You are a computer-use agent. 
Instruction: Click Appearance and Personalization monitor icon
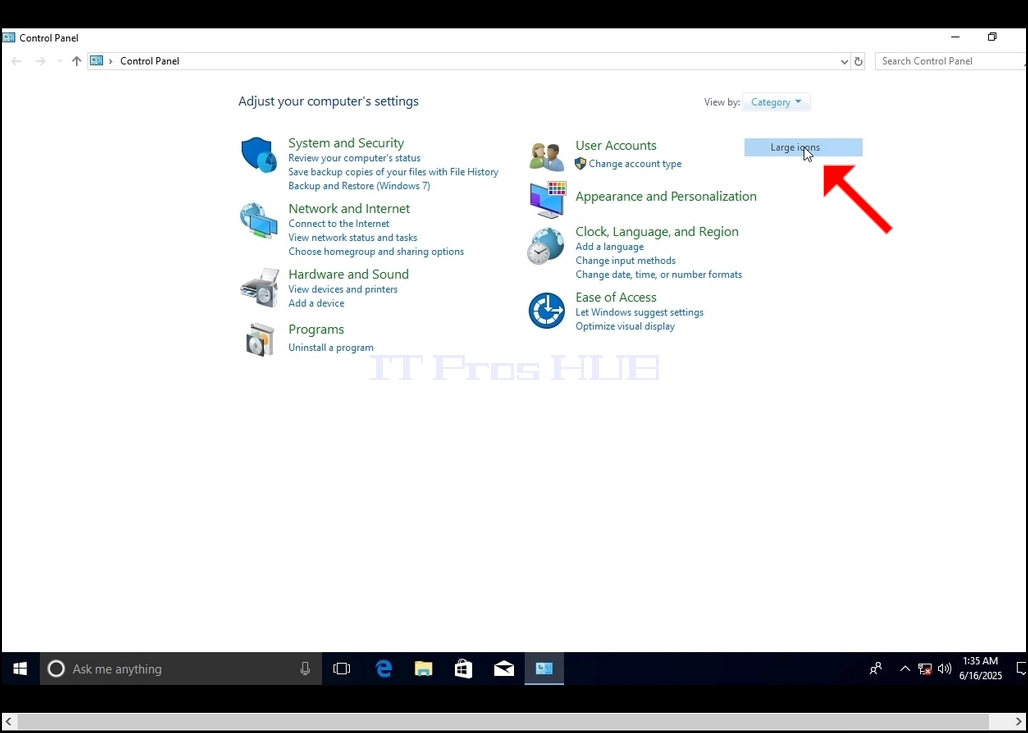(x=547, y=200)
